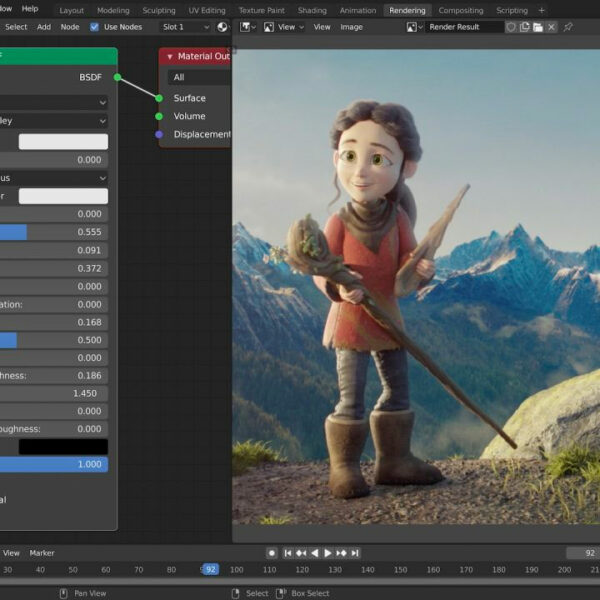Jump to the timeline's last frame

coord(355,553)
